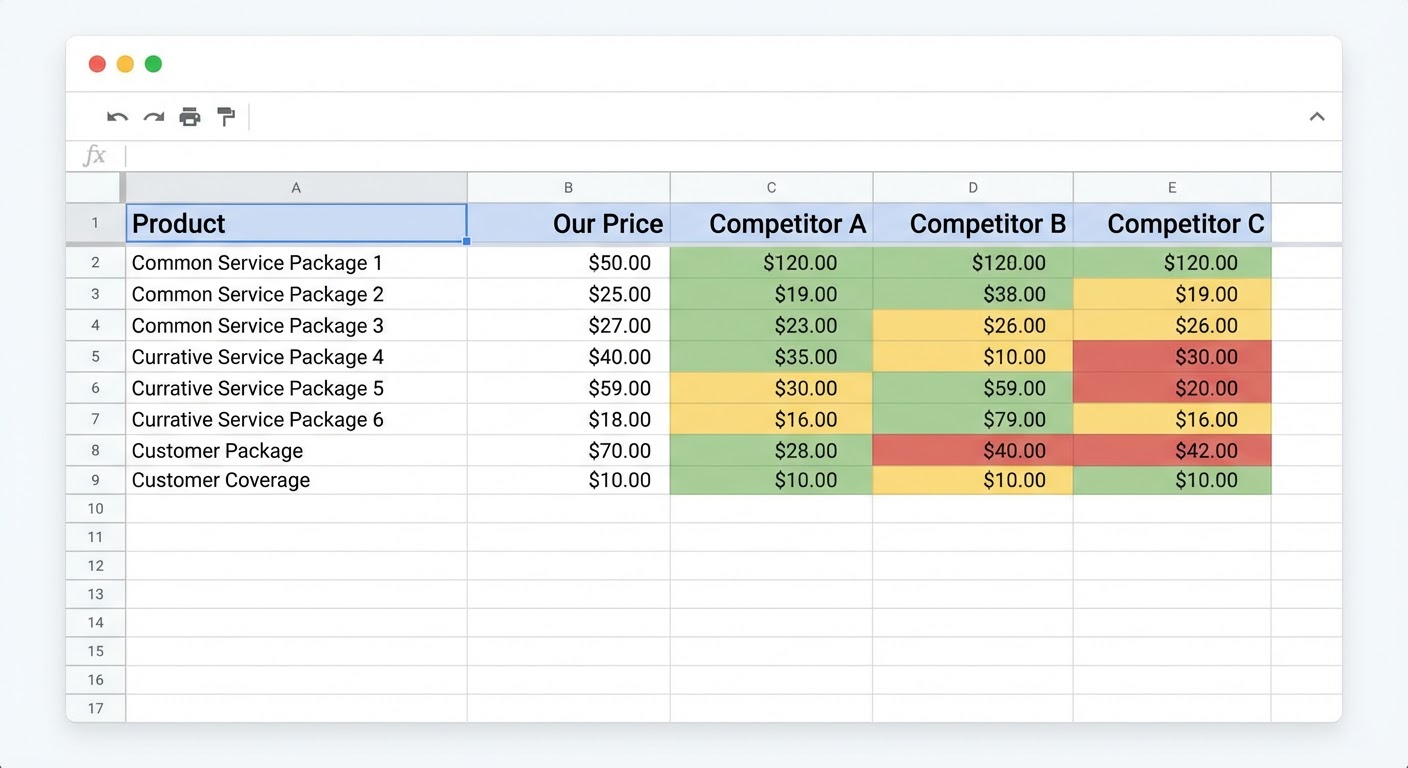This screenshot has height=768, width=1408.
Task: Click the fx formula icon
Action: (94, 155)
